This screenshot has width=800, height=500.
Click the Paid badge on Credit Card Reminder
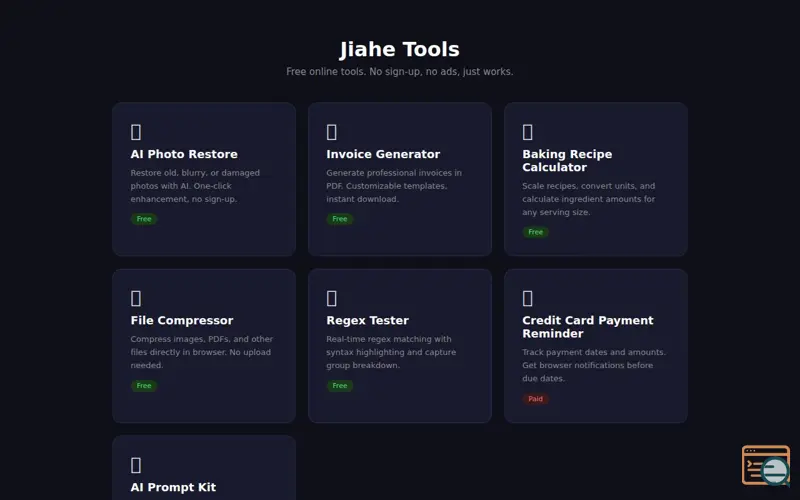click(x=536, y=399)
